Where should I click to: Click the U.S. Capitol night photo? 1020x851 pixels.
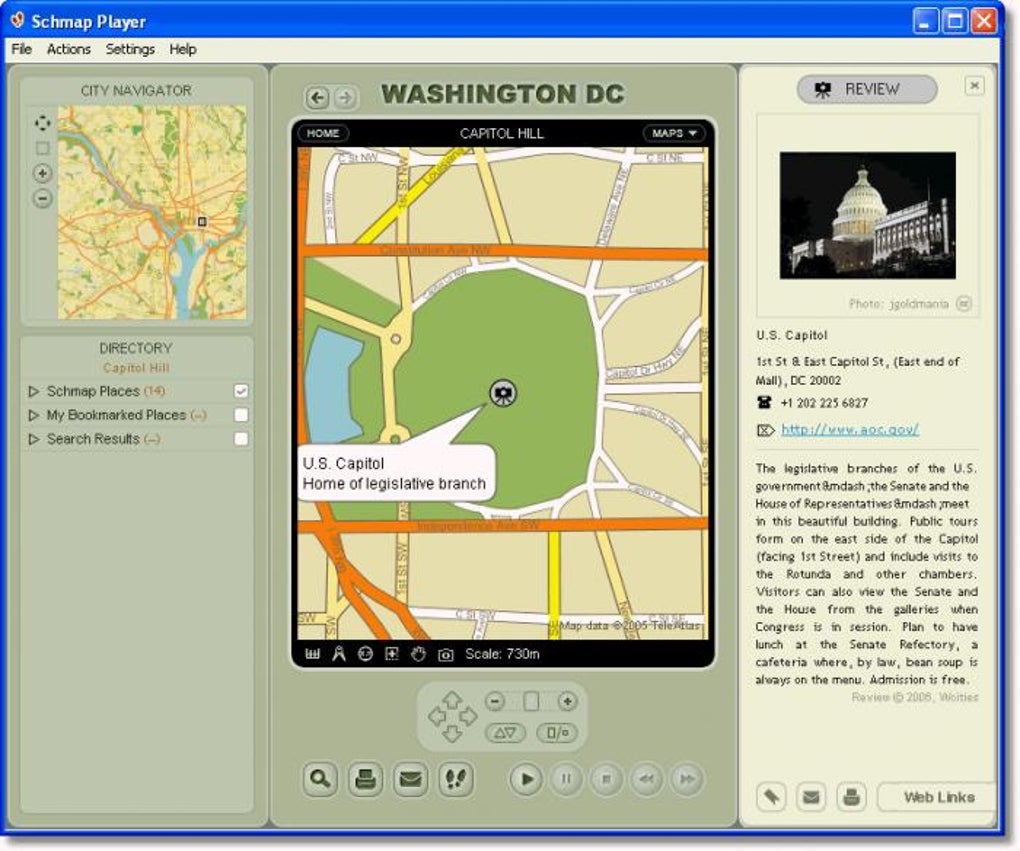[868, 215]
